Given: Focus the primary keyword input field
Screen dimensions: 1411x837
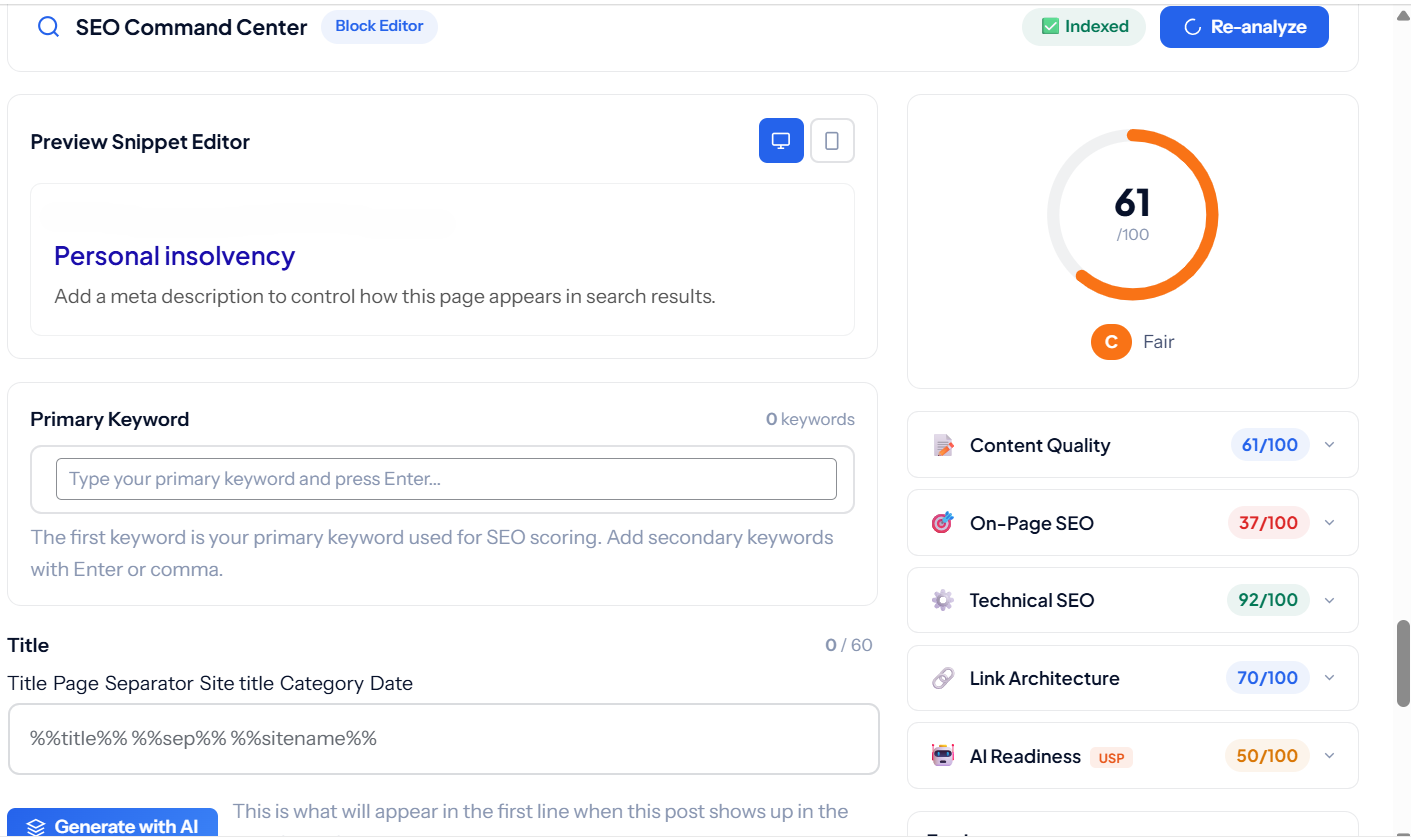Looking at the screenshot, I should (x=446, y=479).
